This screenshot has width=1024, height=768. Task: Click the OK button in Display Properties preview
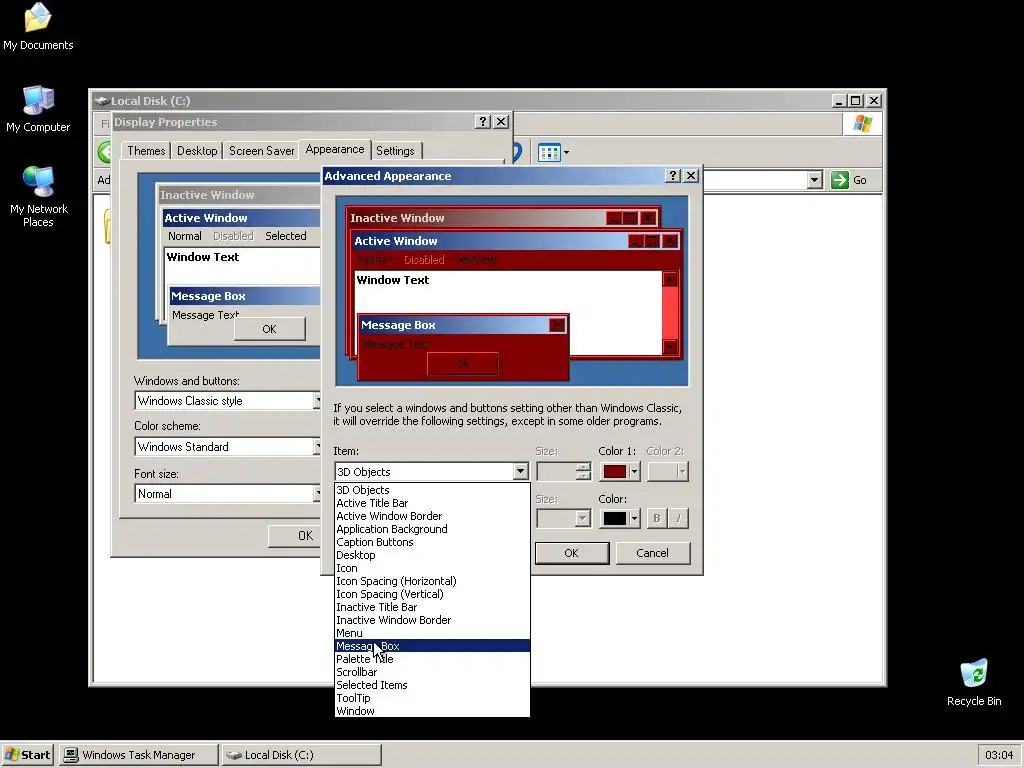click(270, 329)
